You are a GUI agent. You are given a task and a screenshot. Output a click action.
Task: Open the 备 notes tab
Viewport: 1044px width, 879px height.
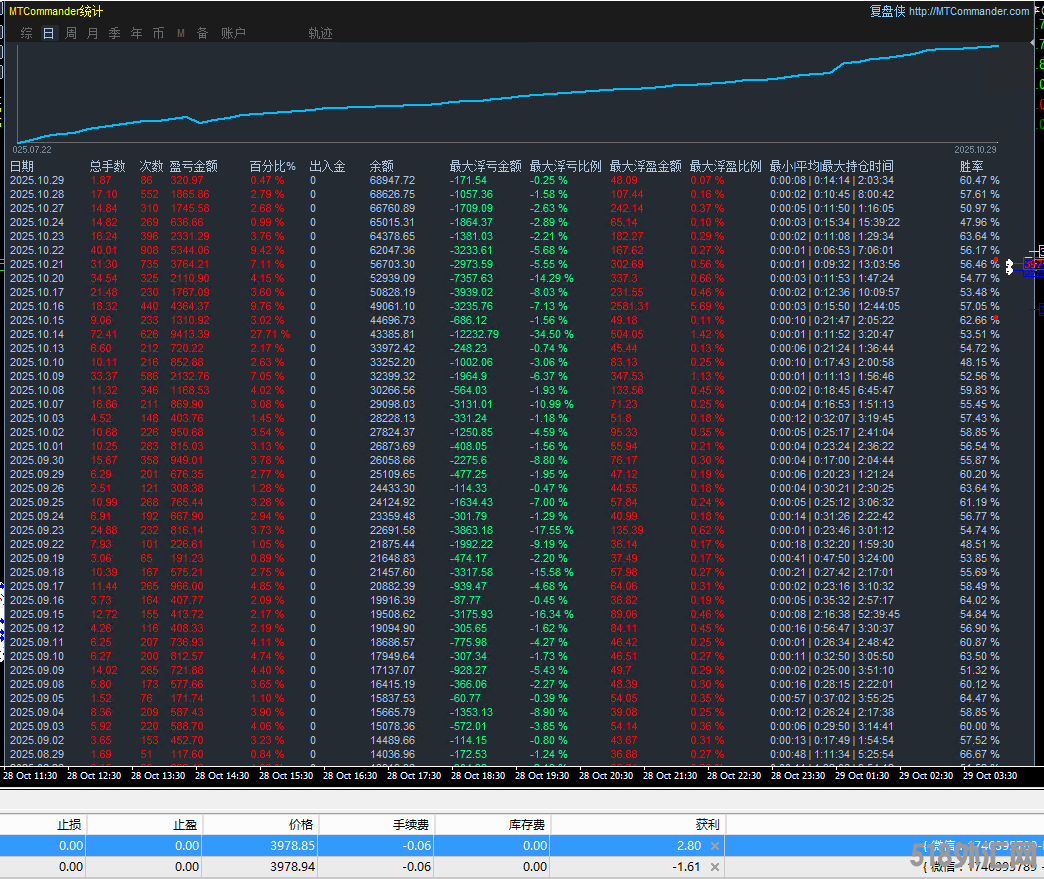[x=202, y=33]
